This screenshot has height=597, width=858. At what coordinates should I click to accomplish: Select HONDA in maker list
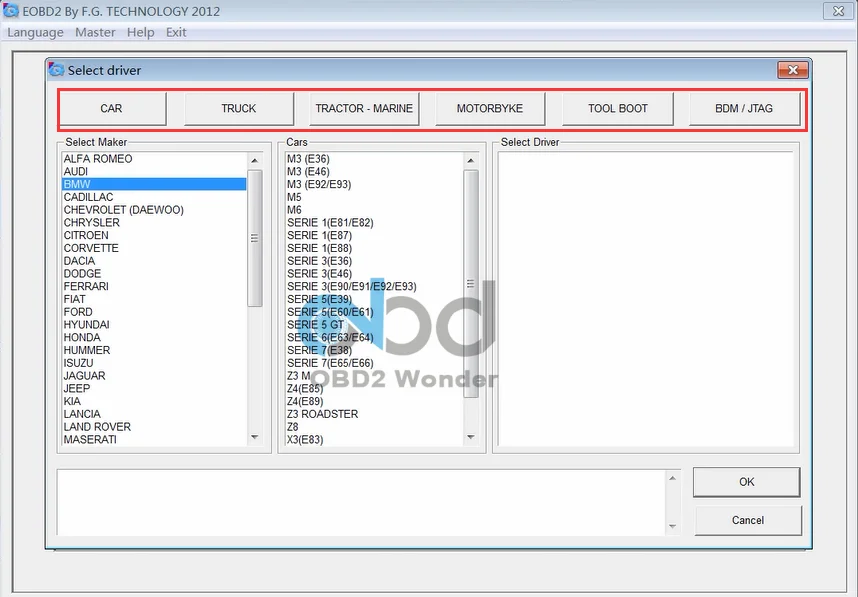pos(154,338)
